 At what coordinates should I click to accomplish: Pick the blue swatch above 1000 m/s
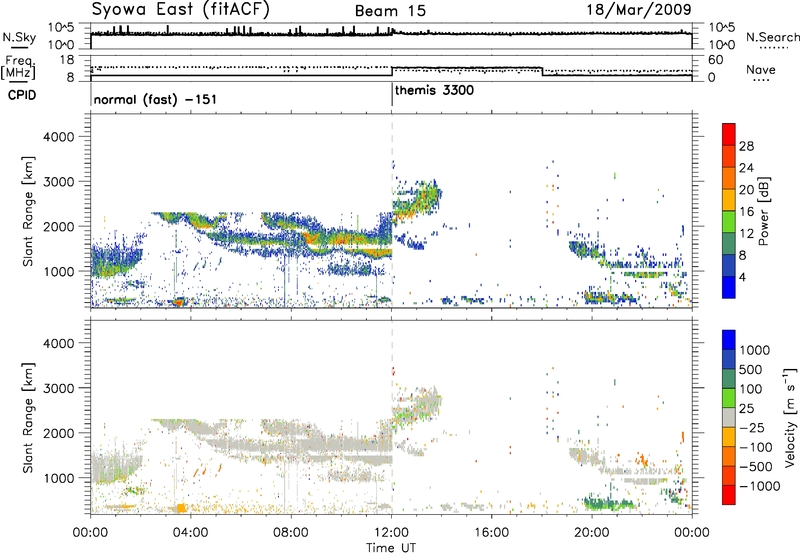[729, 340]
